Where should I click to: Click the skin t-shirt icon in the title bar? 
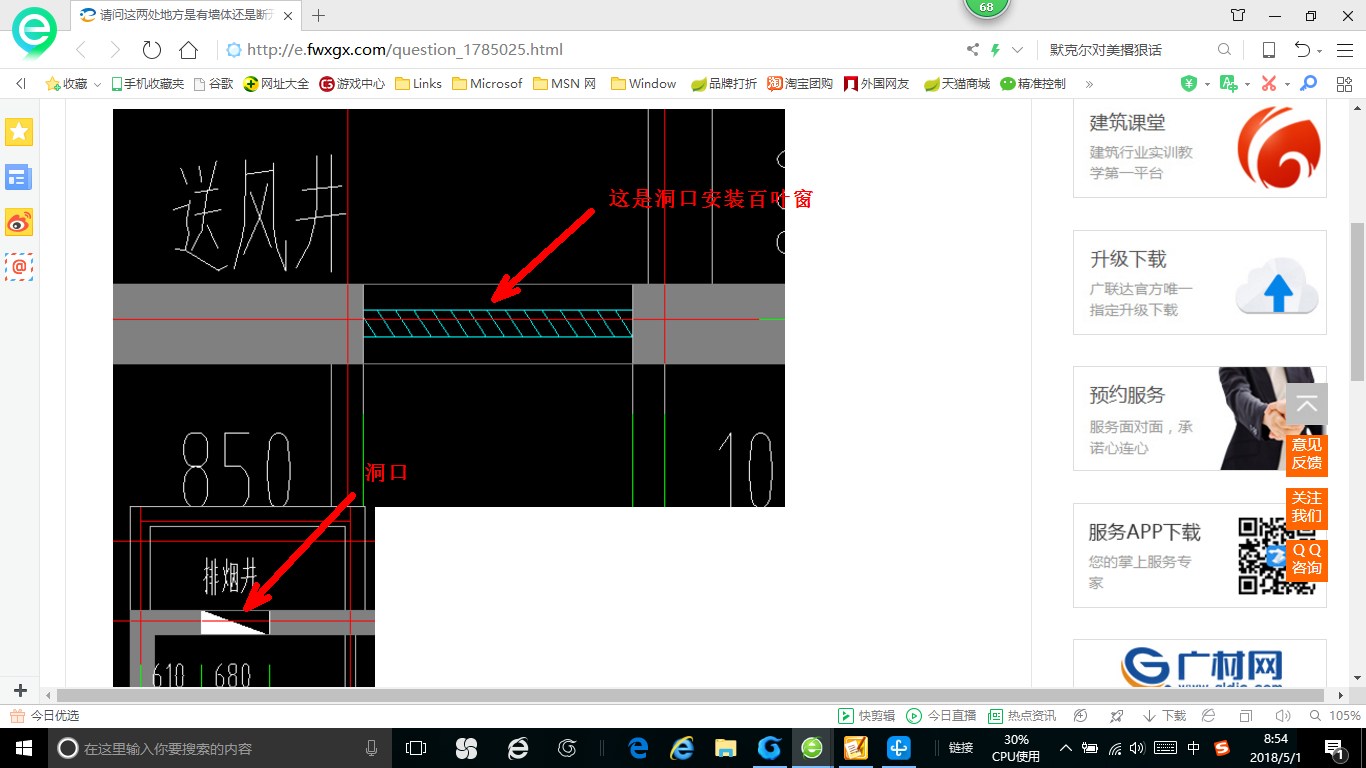pos(1238,15)
